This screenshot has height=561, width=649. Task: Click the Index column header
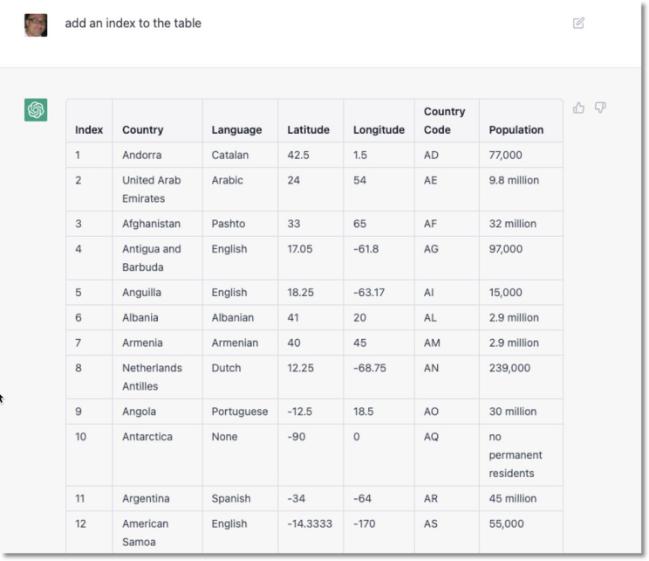[x=89, y=130]
